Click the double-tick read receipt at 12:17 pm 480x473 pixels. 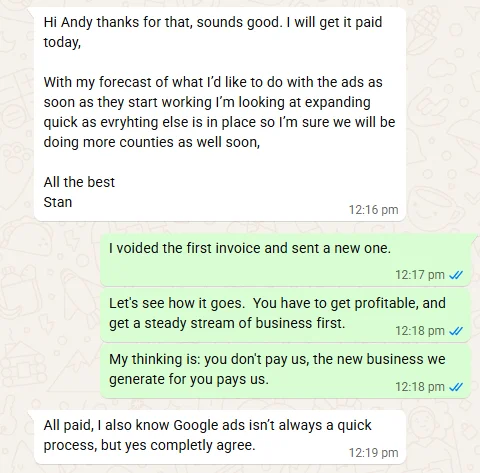(456, 275)
